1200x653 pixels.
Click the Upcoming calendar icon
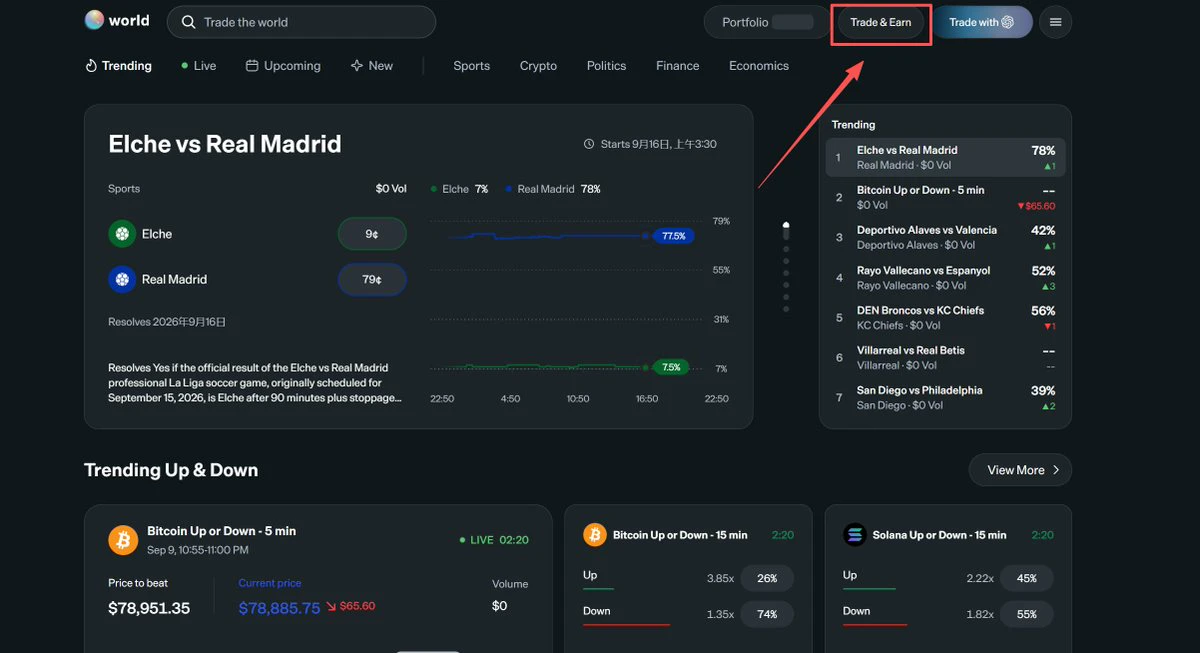tap(252, 66)
